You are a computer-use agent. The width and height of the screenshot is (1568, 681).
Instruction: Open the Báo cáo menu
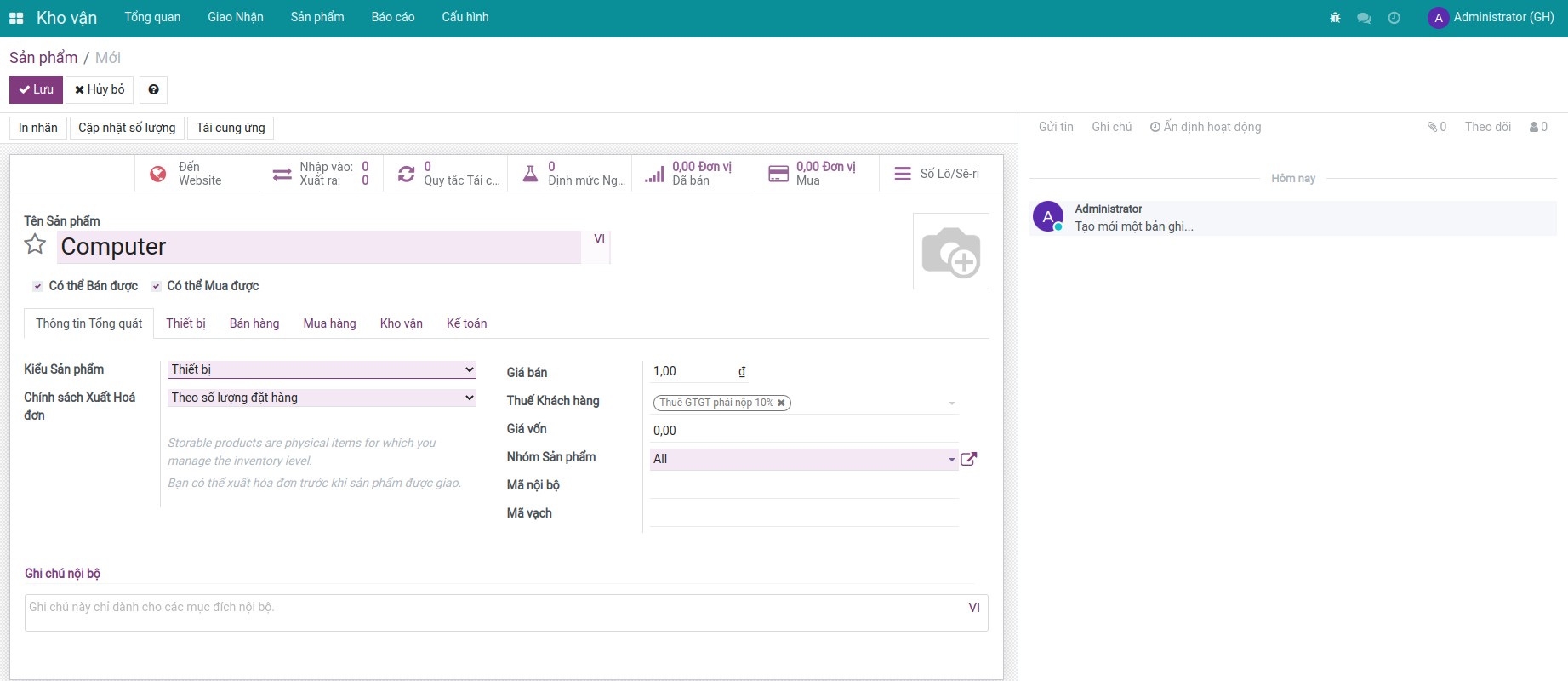pyautogui.click(x=392, y=17)
